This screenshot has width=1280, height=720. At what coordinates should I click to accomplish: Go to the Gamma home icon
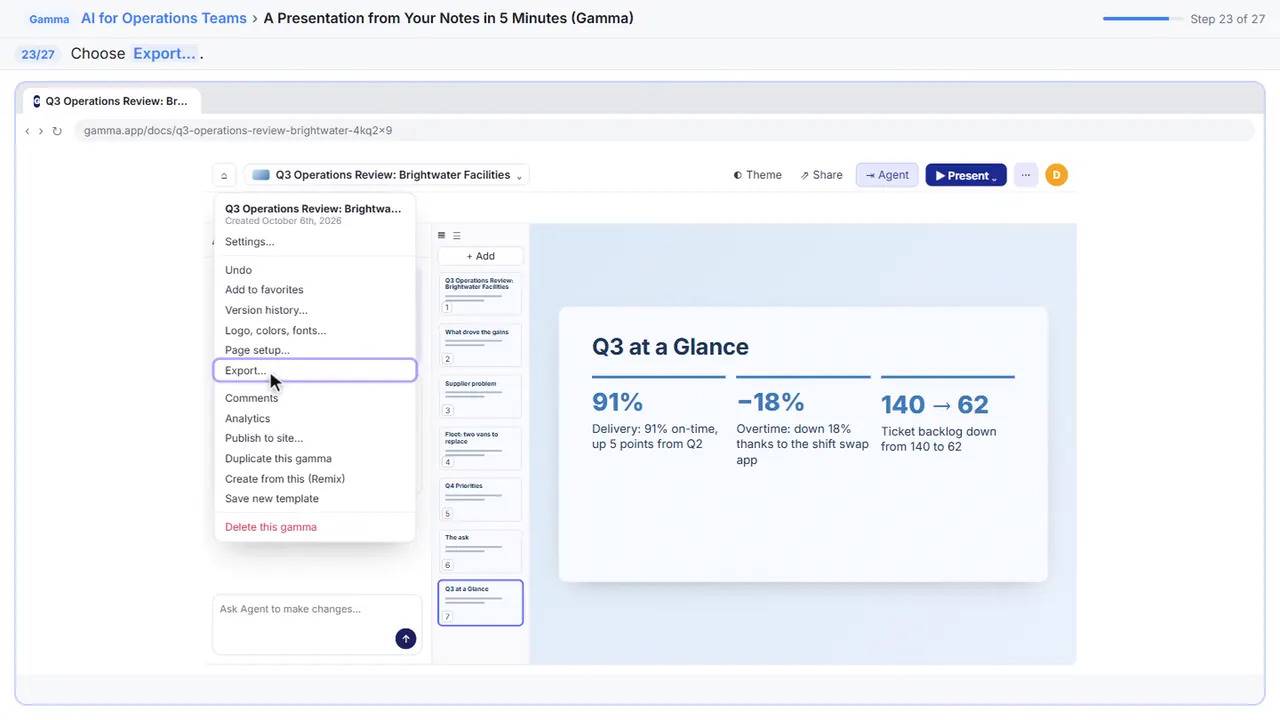[x=224, y=175]
